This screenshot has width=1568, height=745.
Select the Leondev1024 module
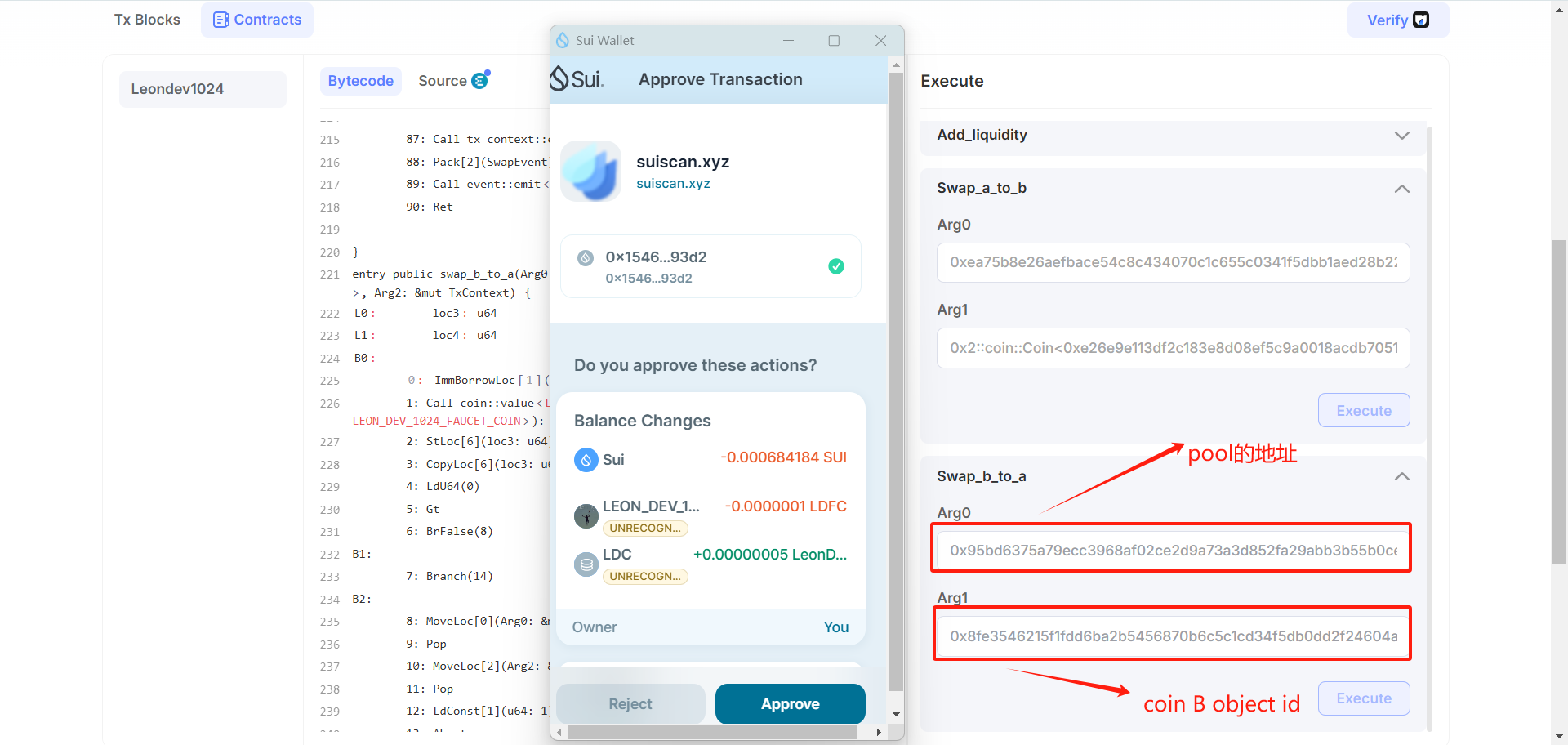(203, 89)
